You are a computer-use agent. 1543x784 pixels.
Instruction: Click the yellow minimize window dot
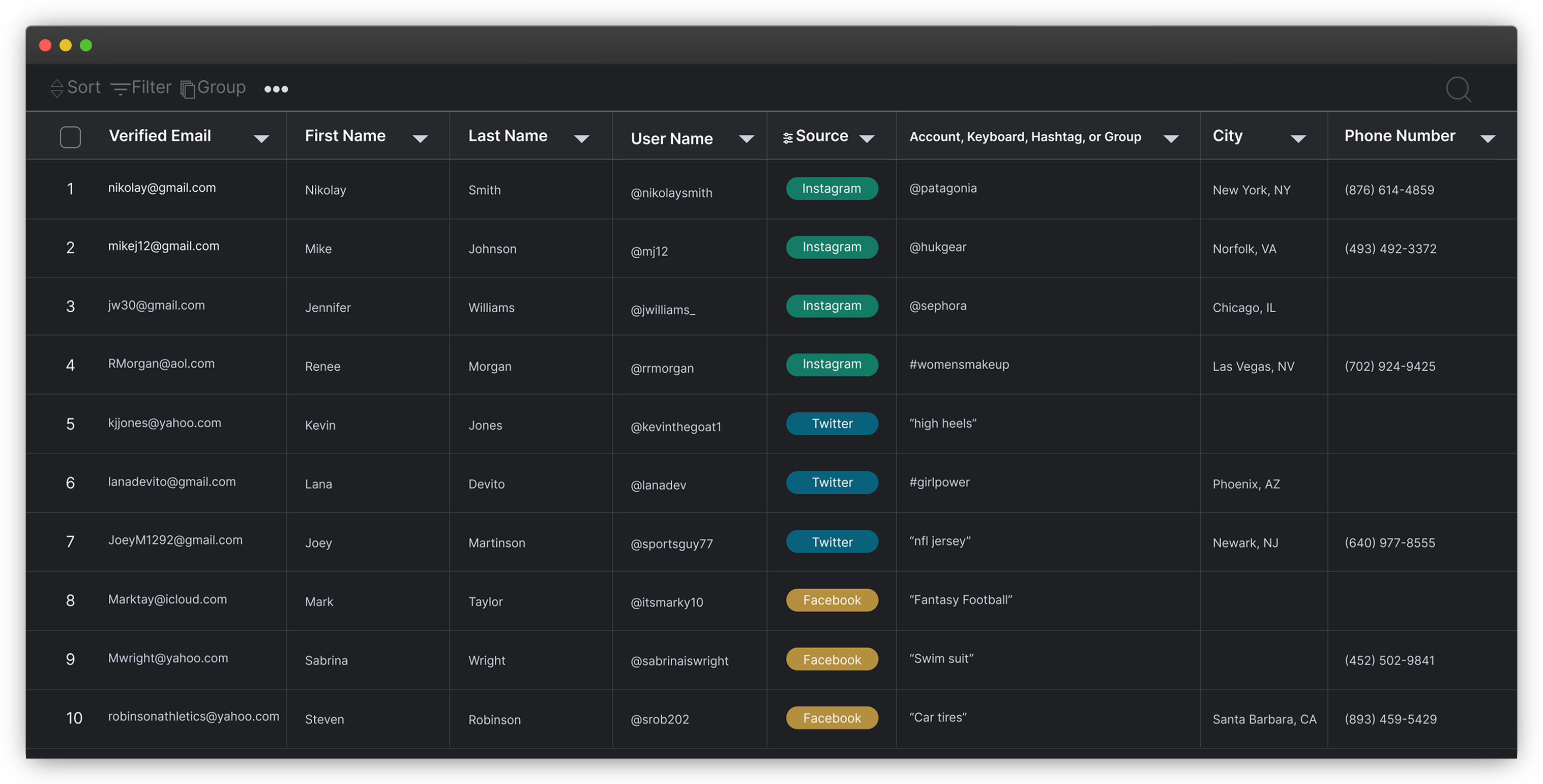[x=66, y=46]
